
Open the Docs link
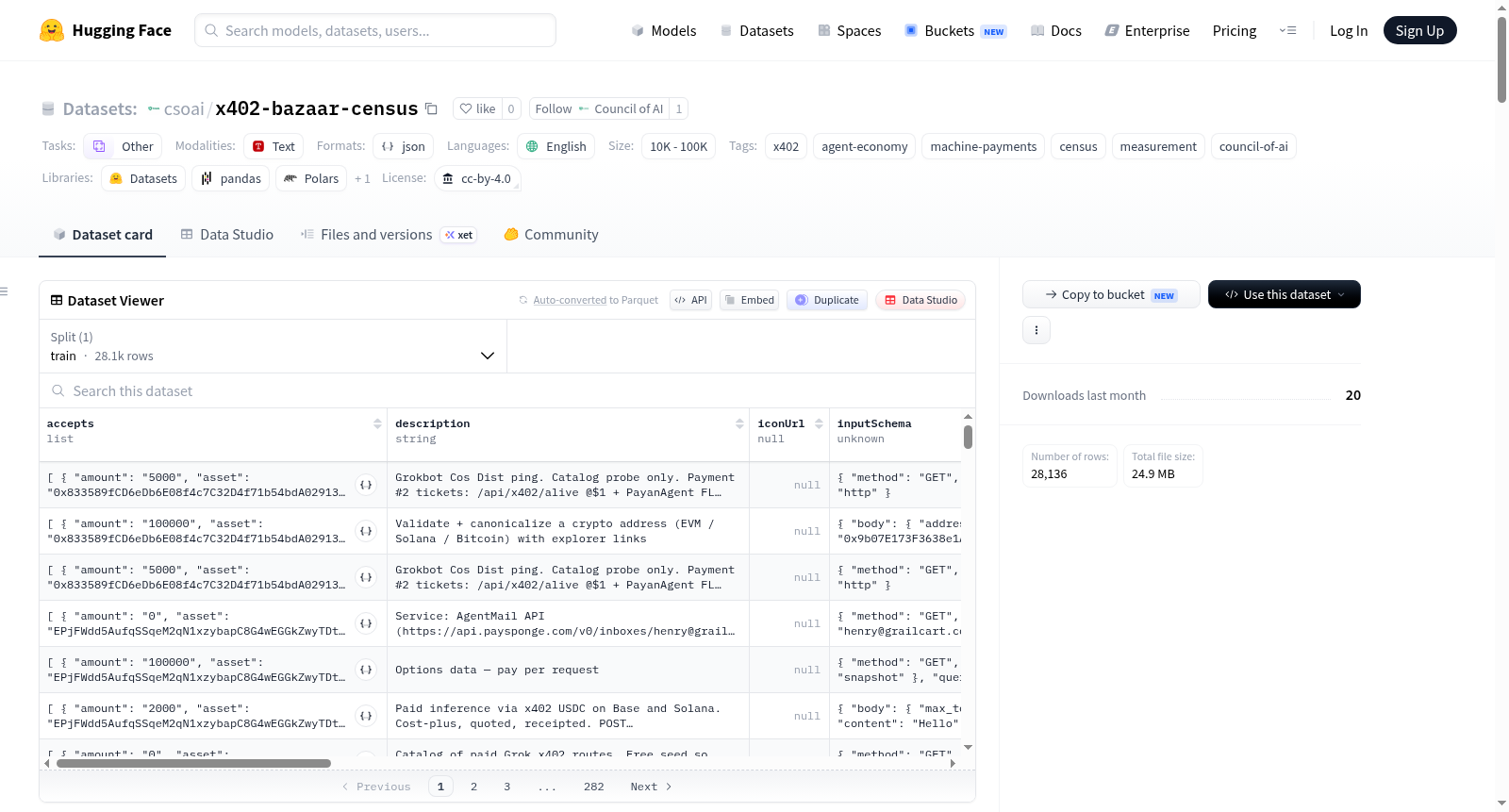tap(1056, 30)
